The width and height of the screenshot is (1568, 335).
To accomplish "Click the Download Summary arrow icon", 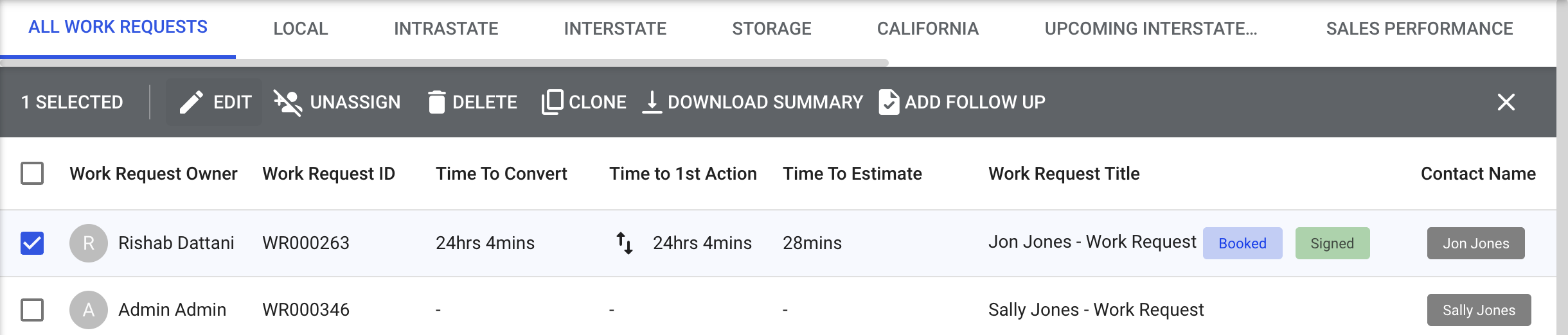I will click(652, 102).
